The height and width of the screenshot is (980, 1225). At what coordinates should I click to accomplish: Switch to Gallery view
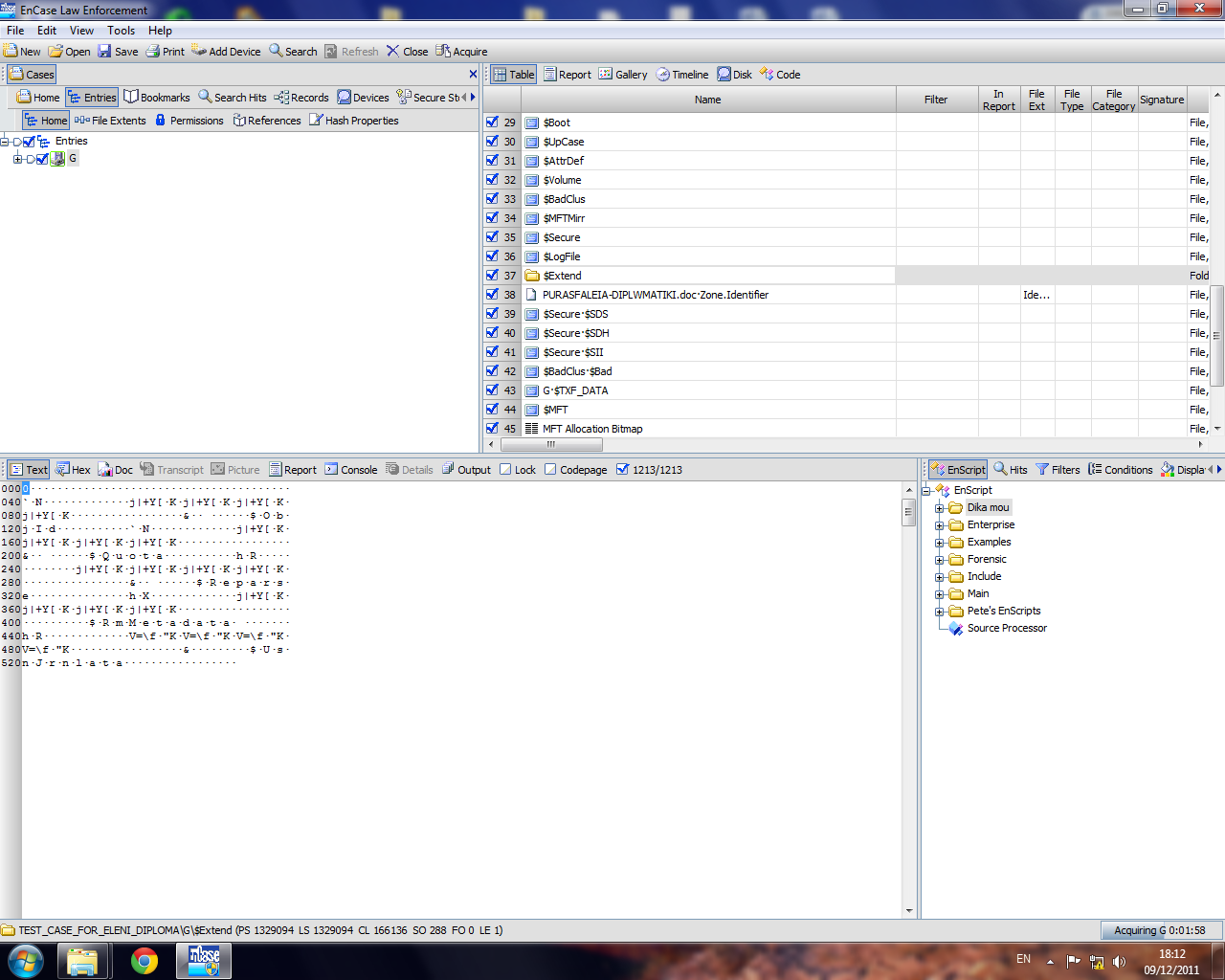(x=623, y=75)
